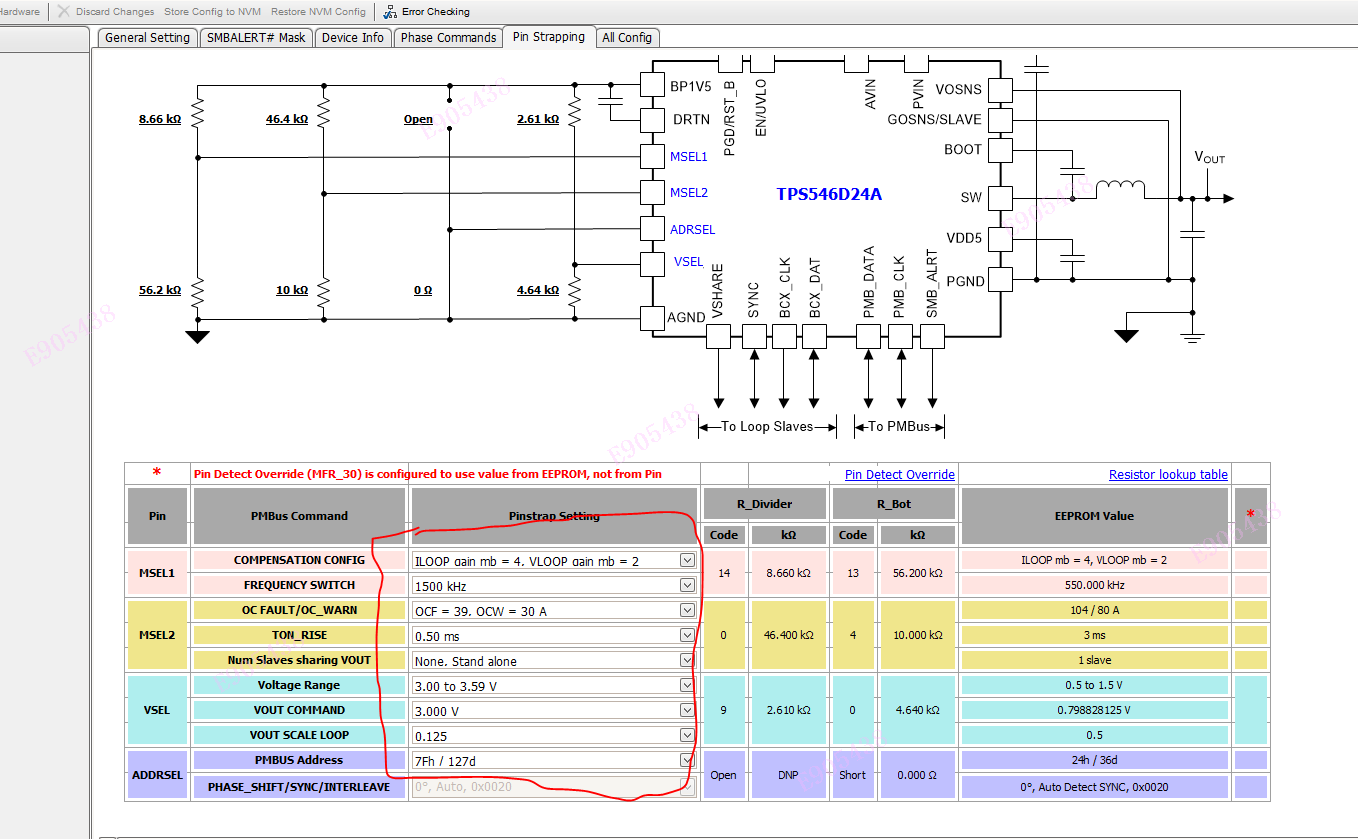The height and width of the screenshot is (839, 1358).
Task: Open the Voltage Range dropdown
Action: [687, 685]
